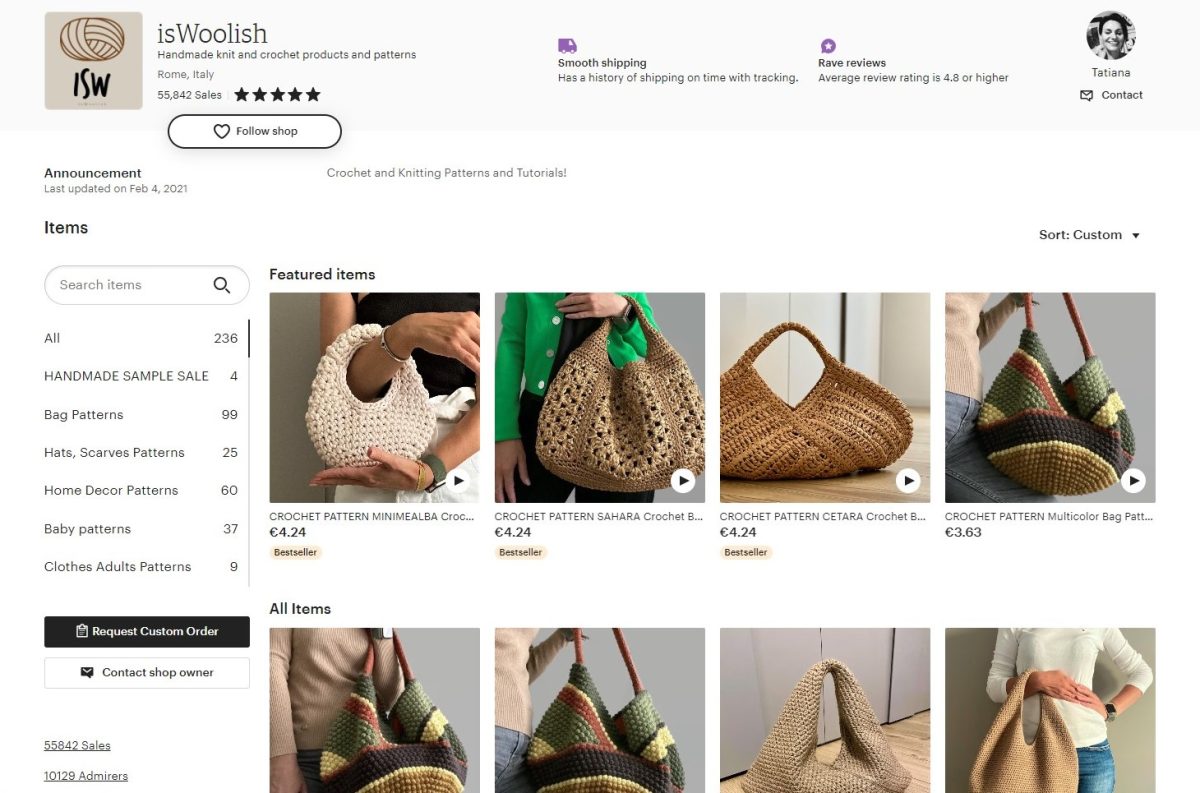1200x793 pixels.
Task: Open the Sort: Custom dropdown
Action: [1089, 234]
